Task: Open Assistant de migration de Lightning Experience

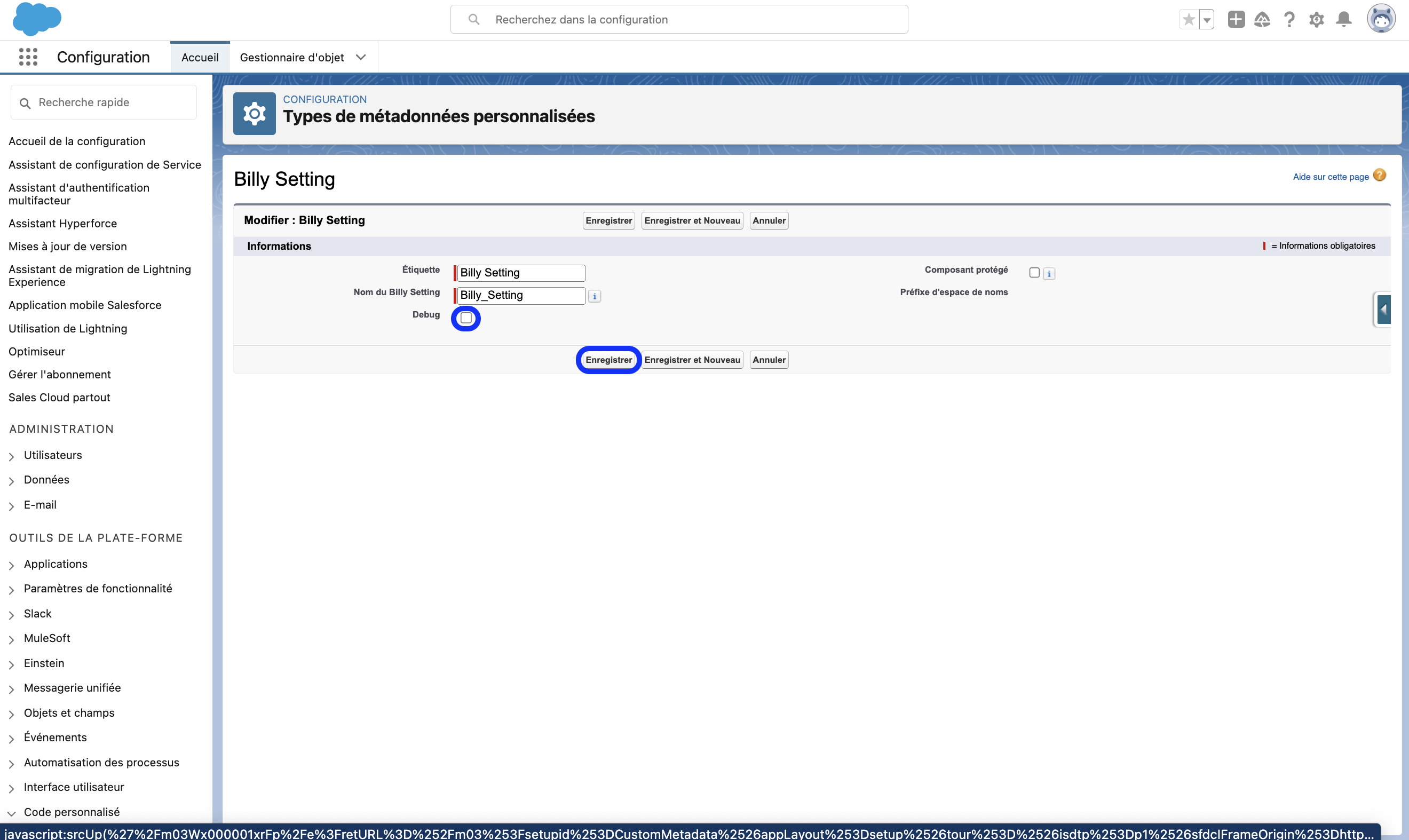Action: 100,276
